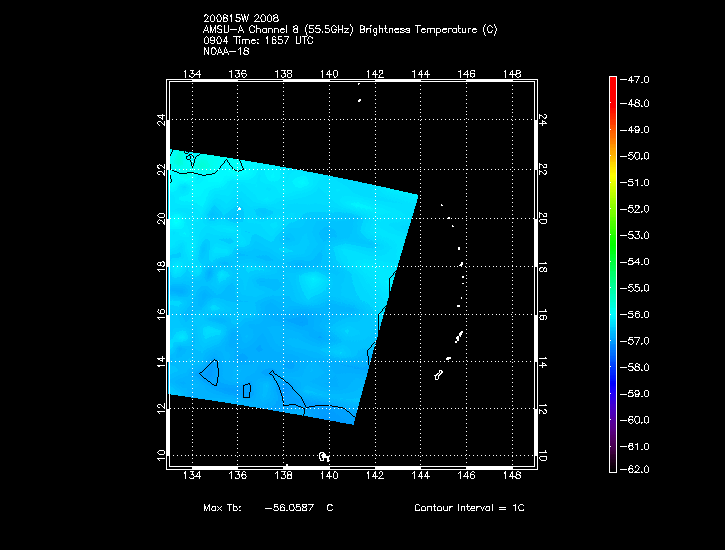Click the 24 latitude label on the left axis
725x550 pixels.
point(161,120)
